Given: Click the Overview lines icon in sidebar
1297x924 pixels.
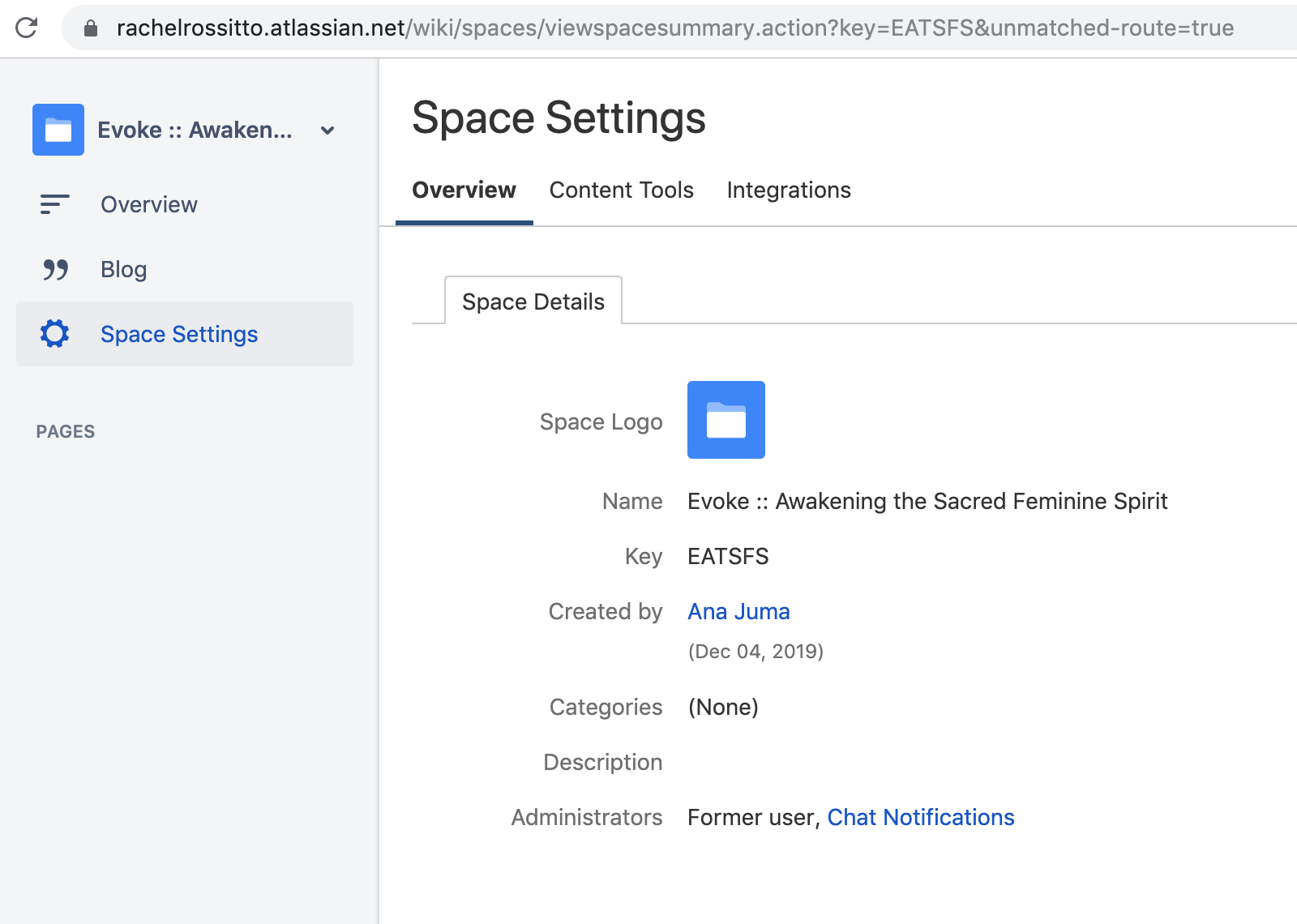Looking at the screenshot, I should point(54,204).
